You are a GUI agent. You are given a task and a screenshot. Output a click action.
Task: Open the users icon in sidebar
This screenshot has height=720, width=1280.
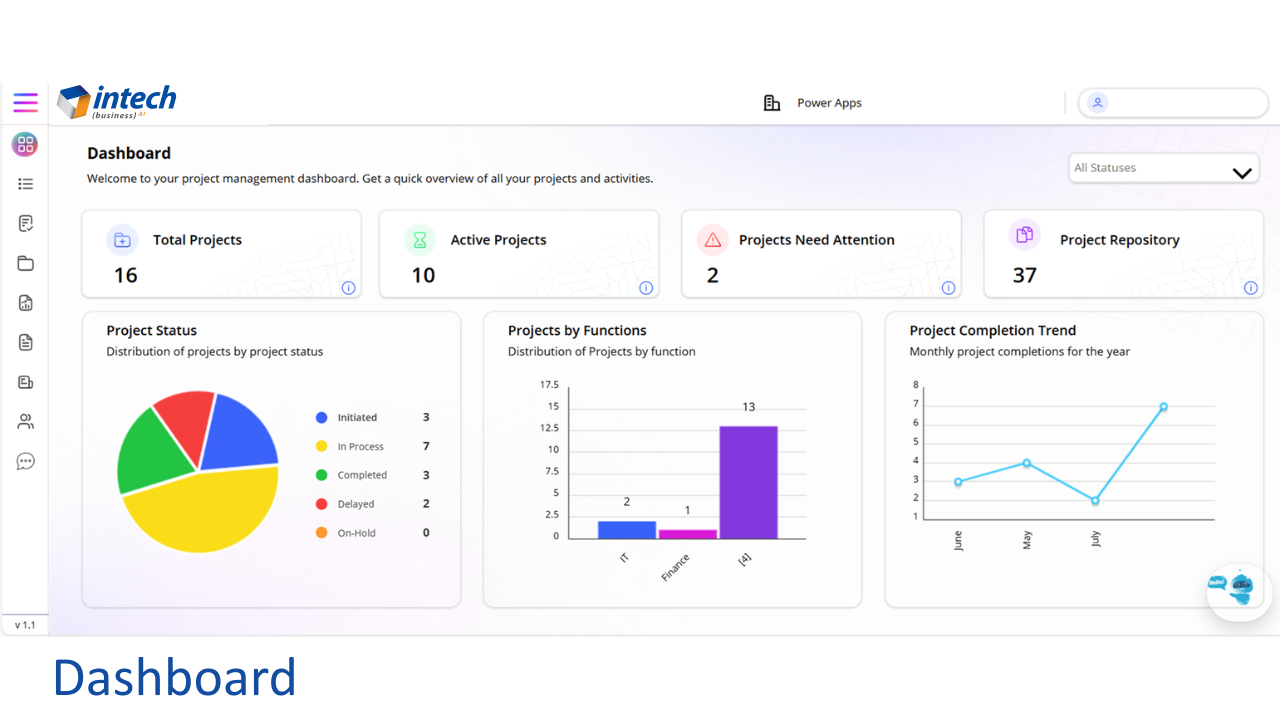point(26,422)
